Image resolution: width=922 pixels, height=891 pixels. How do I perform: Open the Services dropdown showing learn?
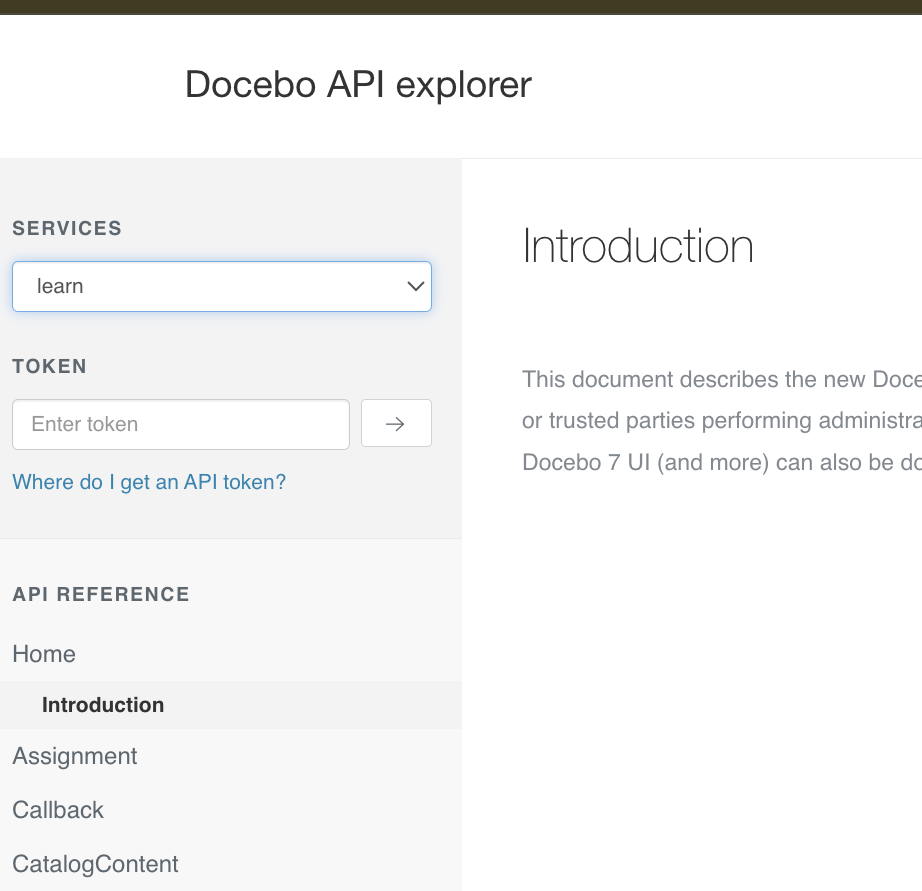[x=222, y=286]
